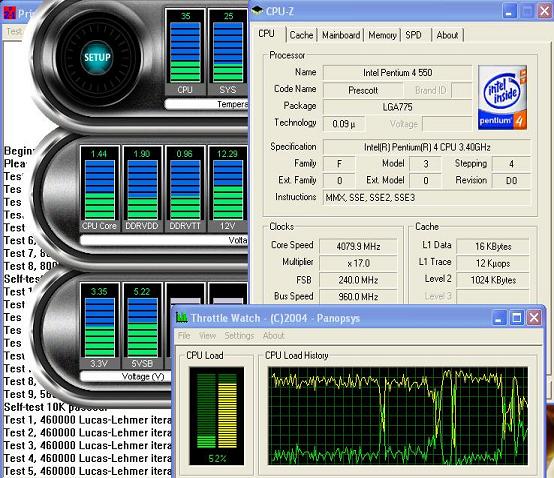Click the Model value '3'
Image resolution: width=554 pixels, height=478 pixels.
(x=425, y=164)
